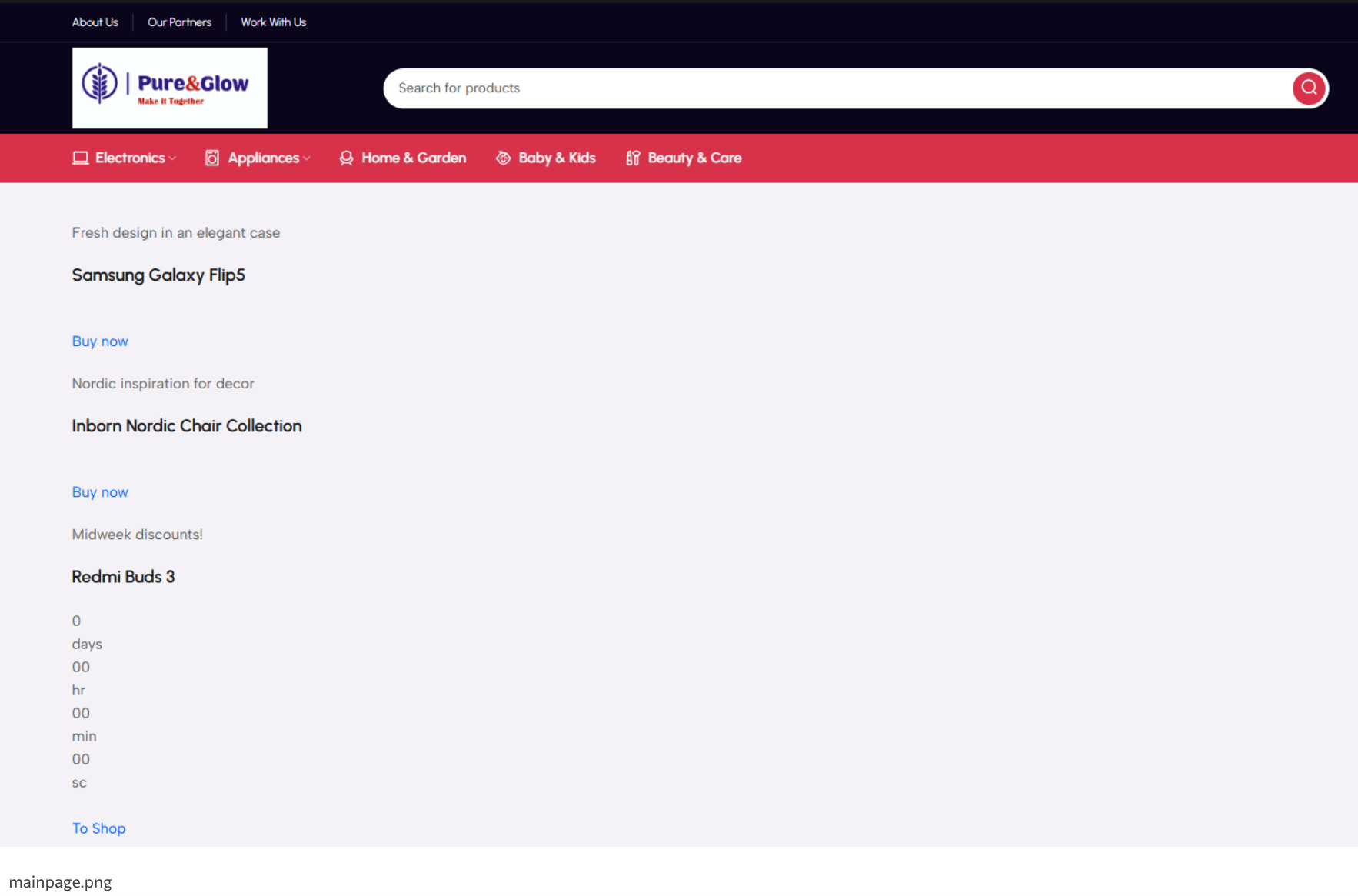Image resolution: width=1358 pixels, height=896 pixels.
Task: Click the 'Nordic inspiration for decor' text
Action: click(163, 384)
